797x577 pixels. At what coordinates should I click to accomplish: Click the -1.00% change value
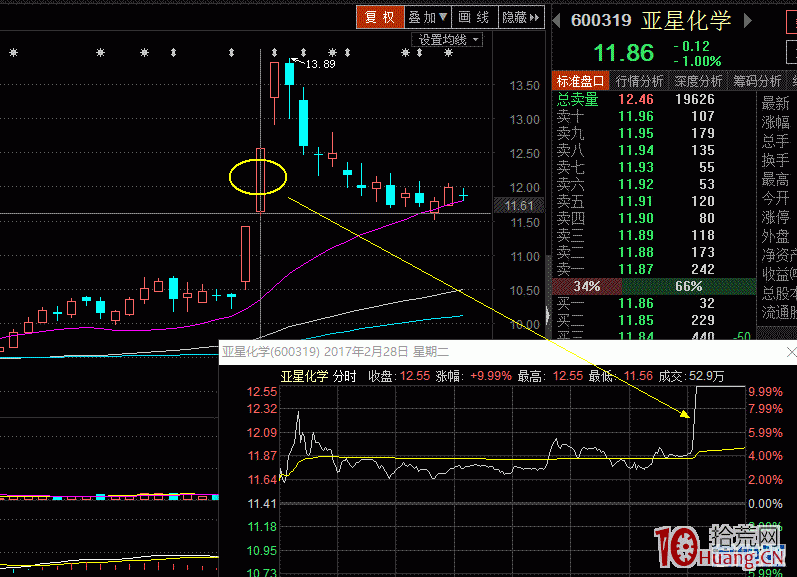tap(697, 62)
